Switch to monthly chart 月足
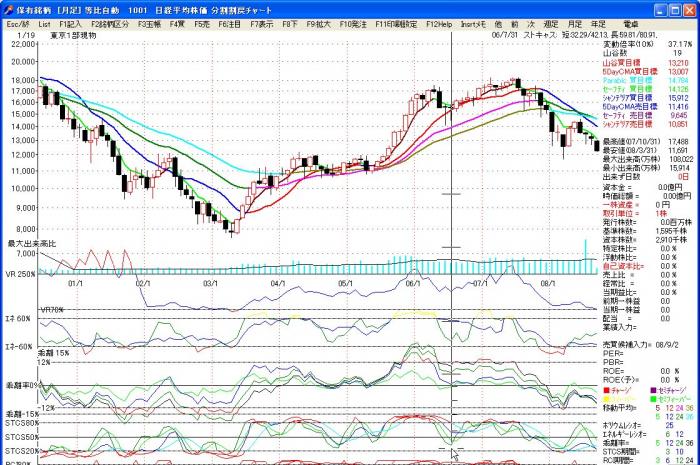This screenshot has width=700, height=465. [575, 24]
